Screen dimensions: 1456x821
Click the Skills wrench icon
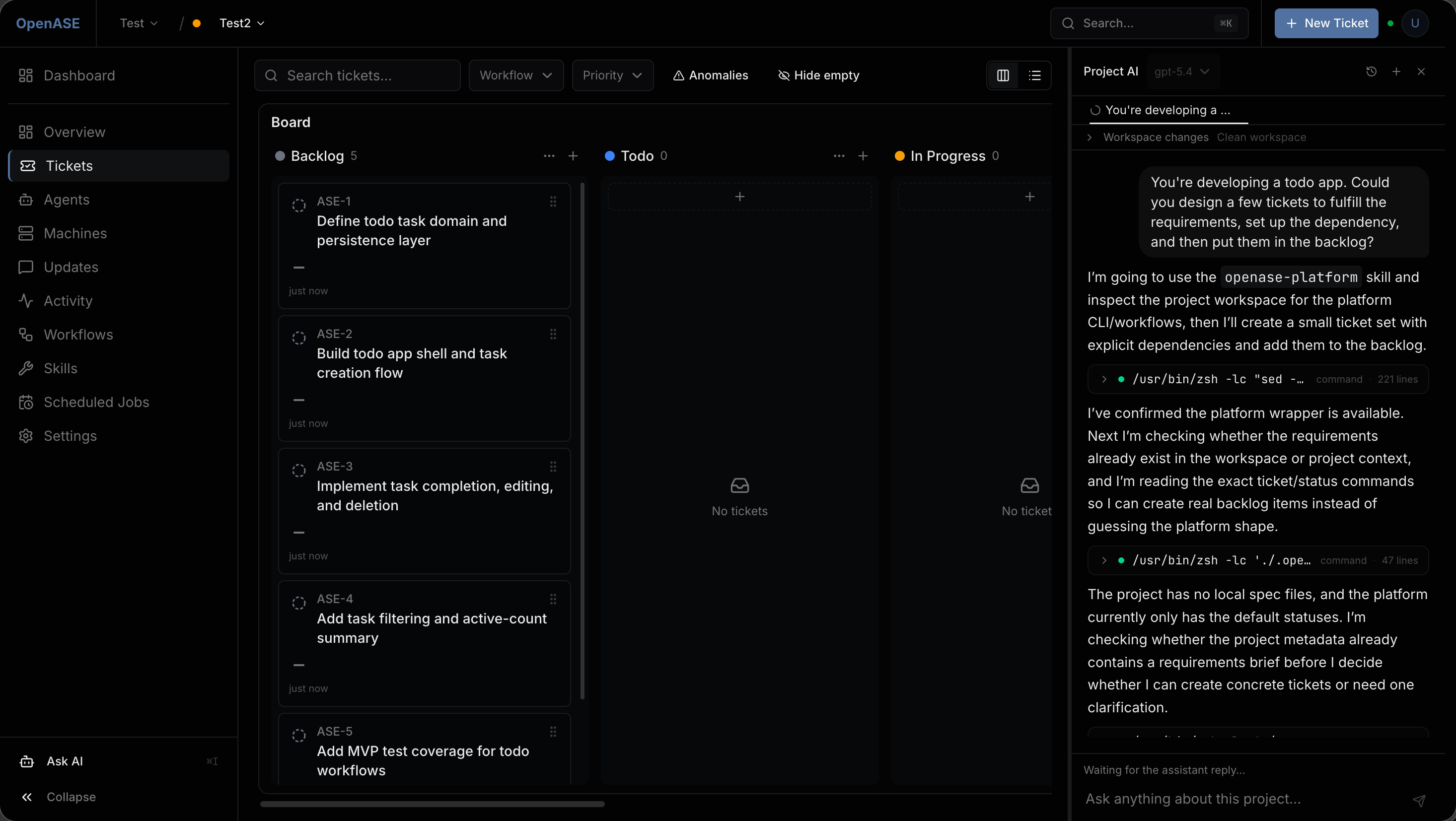pos(26,368)
